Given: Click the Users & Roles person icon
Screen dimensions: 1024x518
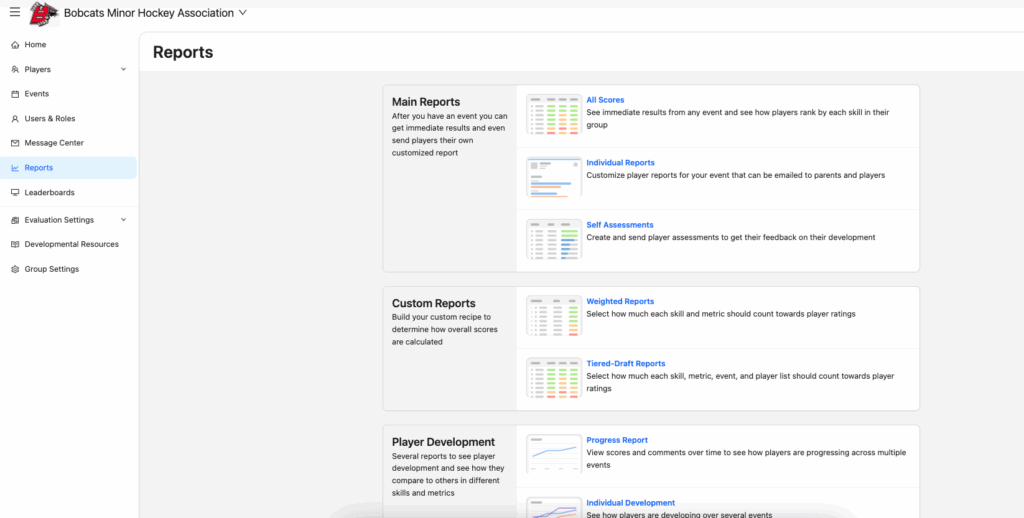Looking at the screenshot, I should (15, 119).
